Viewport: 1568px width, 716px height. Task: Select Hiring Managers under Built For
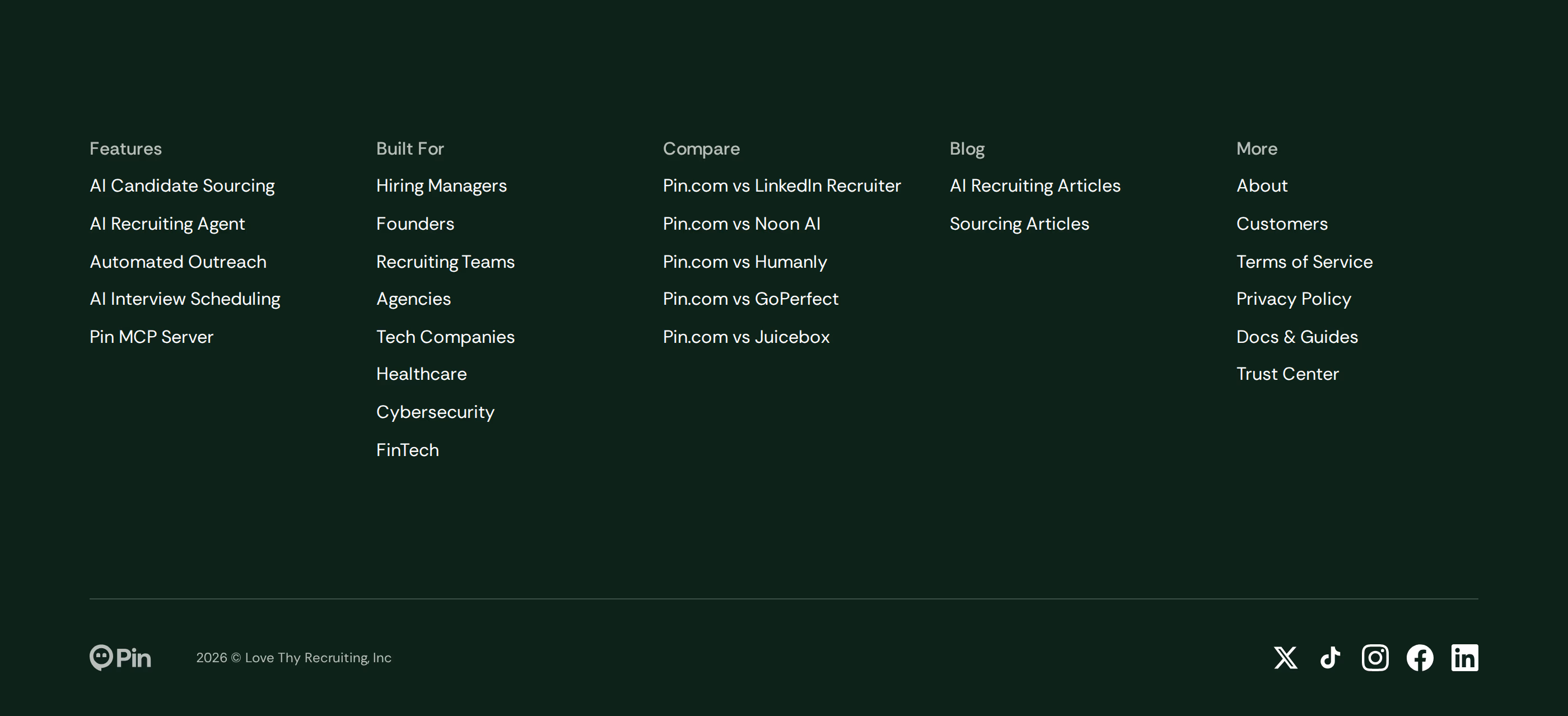coord(441,185)
